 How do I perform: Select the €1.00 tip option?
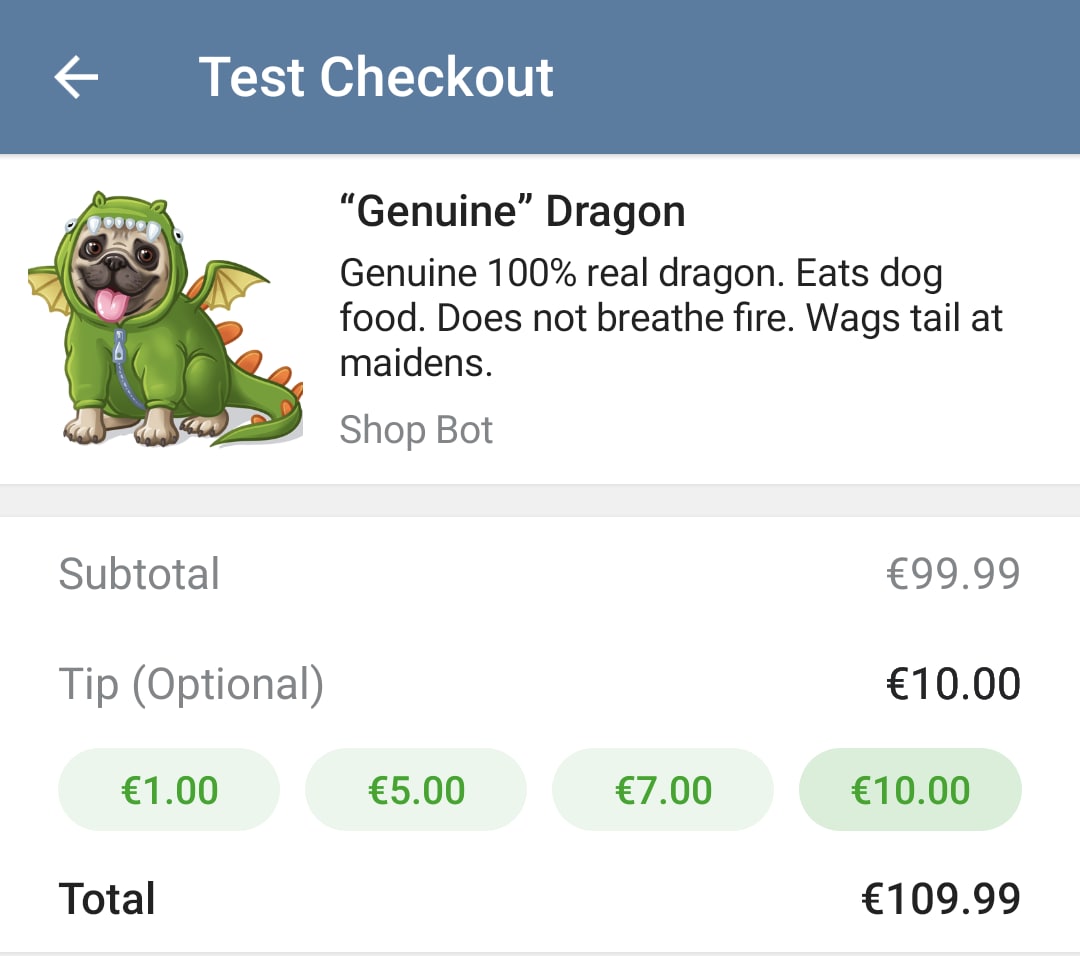(169, 790)
